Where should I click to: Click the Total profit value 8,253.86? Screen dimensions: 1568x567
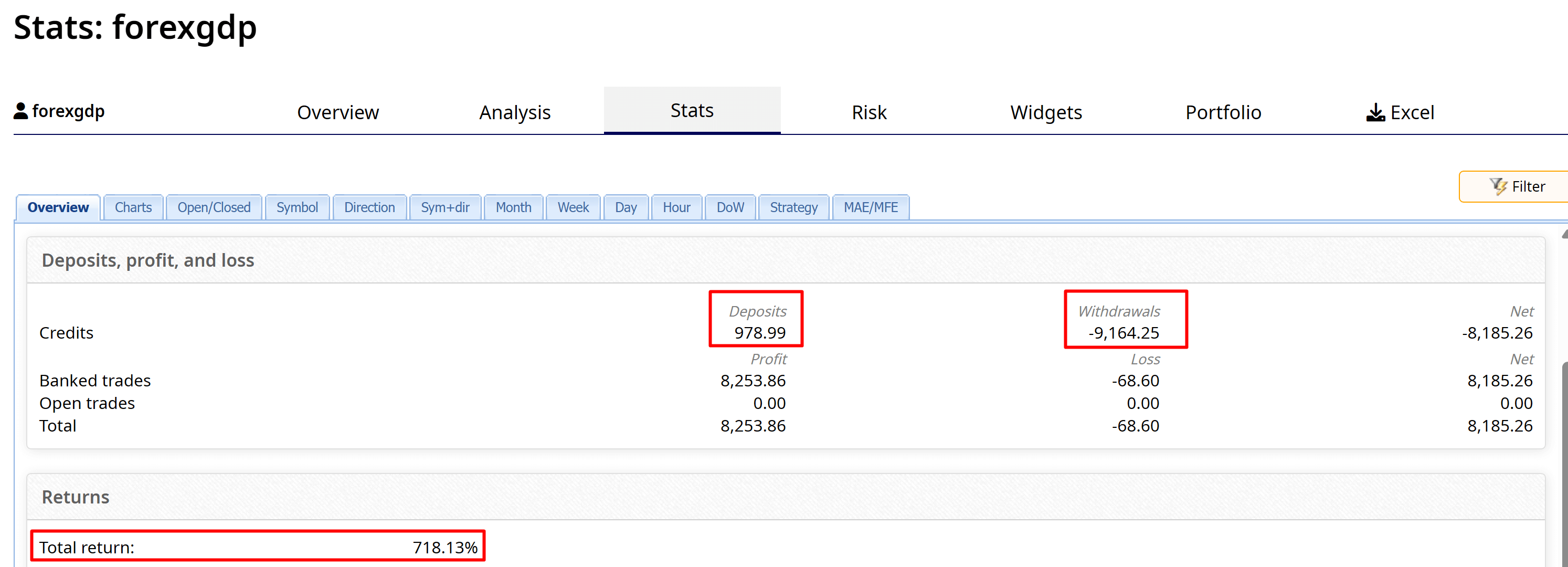(753, 426)
